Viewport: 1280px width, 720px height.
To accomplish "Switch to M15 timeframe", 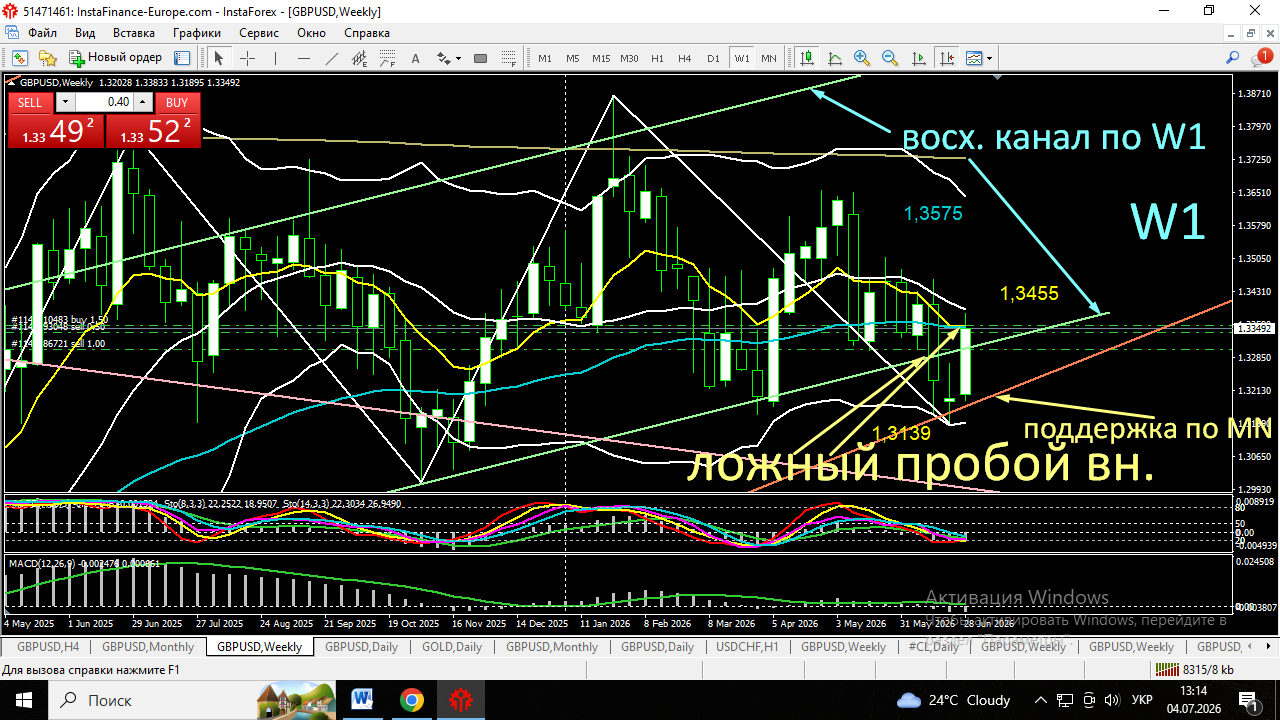I will point(601,58).
